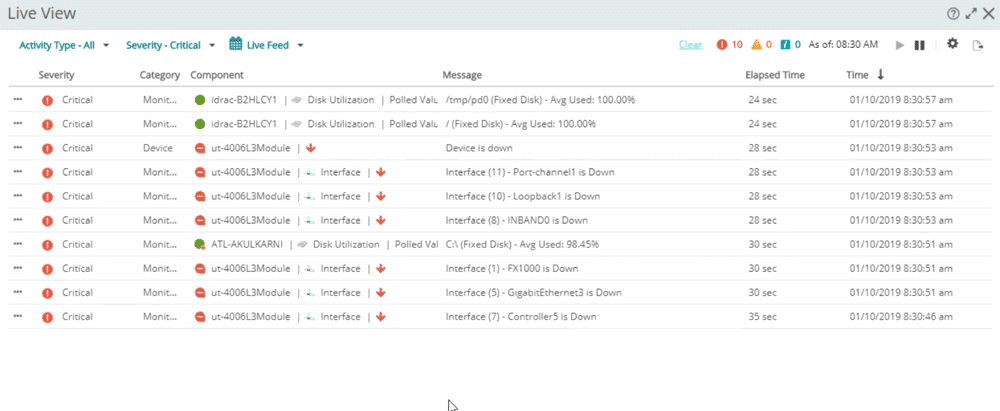1000x411 pixels.
Task: Sort by Component column header
Action: [217, 75]
